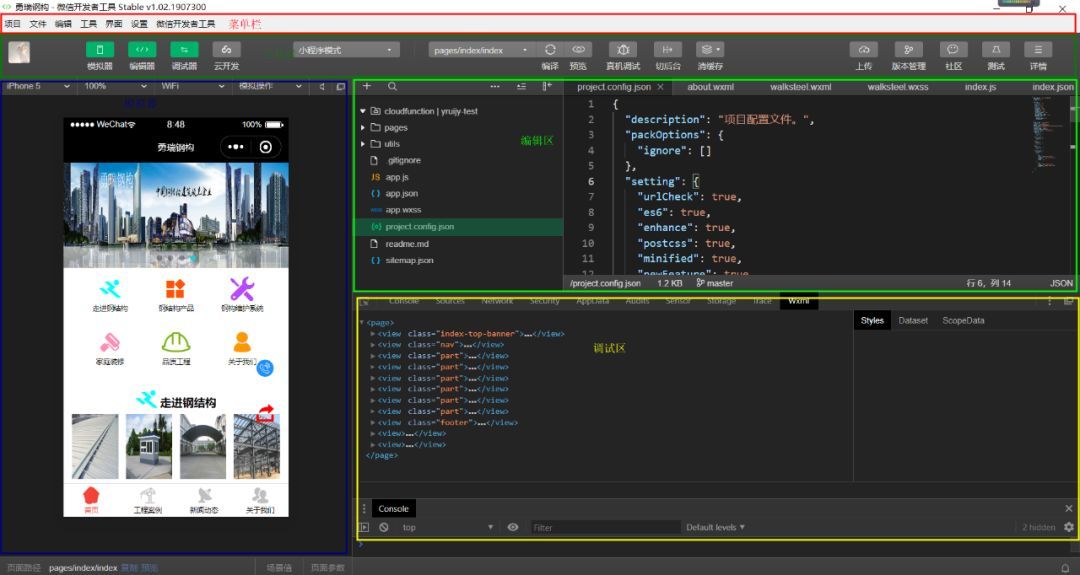Close the Console drawer

[1068, 508]
